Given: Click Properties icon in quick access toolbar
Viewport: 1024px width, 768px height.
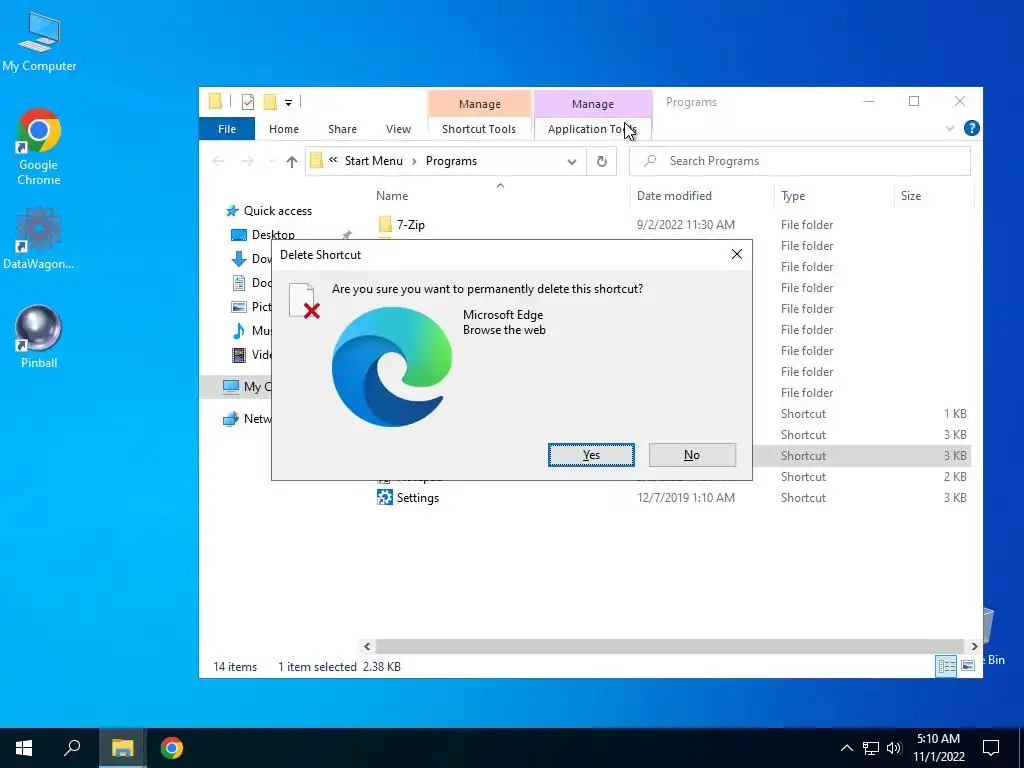Looking at the screenshot, I should 248,102.
